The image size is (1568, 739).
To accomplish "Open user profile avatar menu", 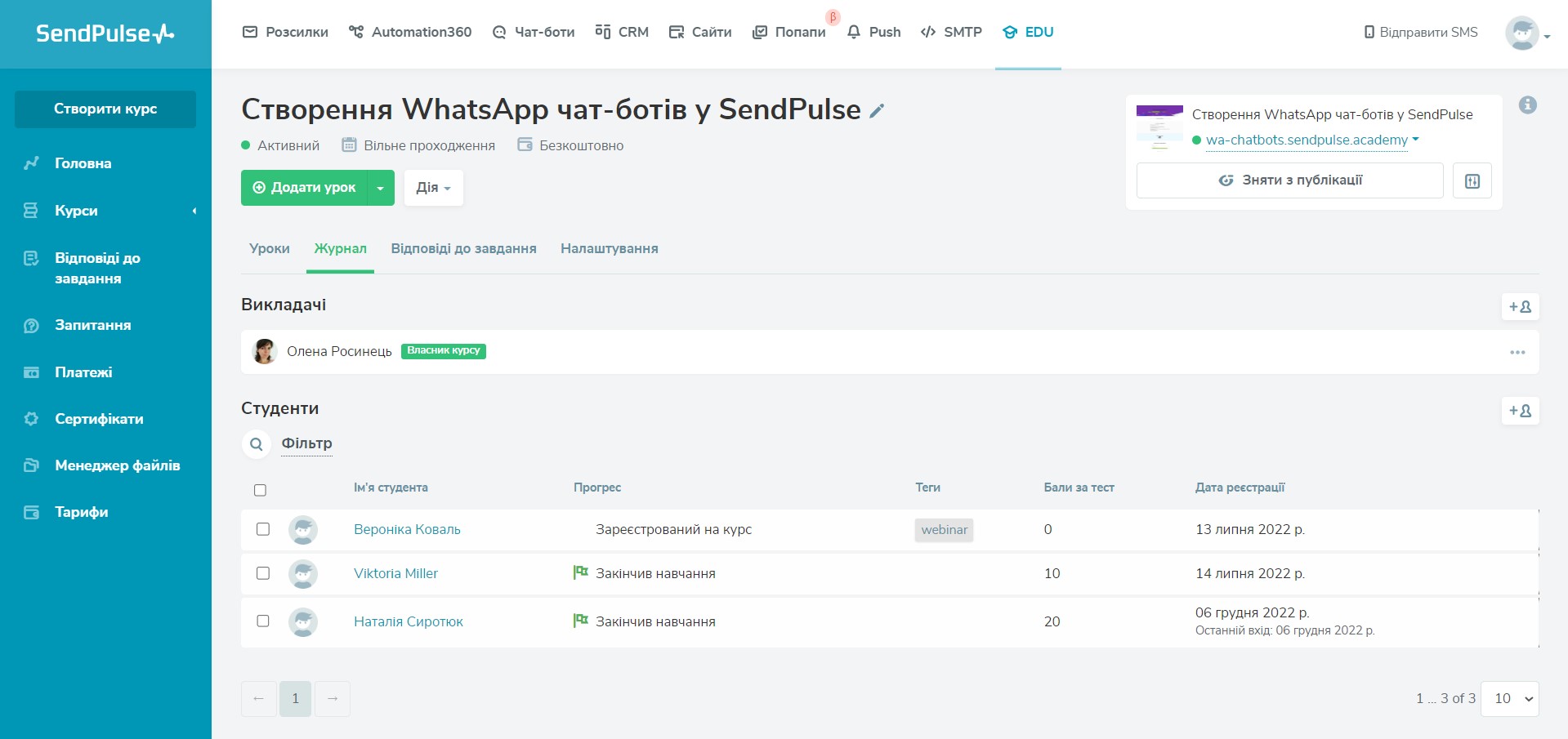I will click(x=1527, y=33).
